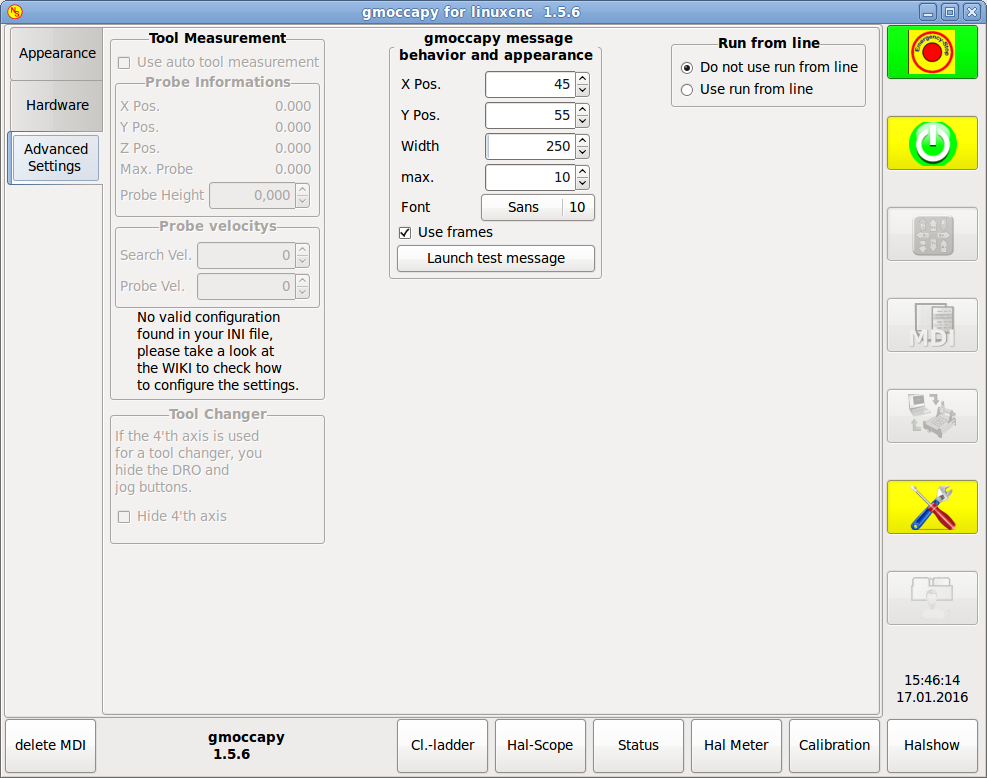
Task: Toggle the green machine power button
Action: click(931, 143)
